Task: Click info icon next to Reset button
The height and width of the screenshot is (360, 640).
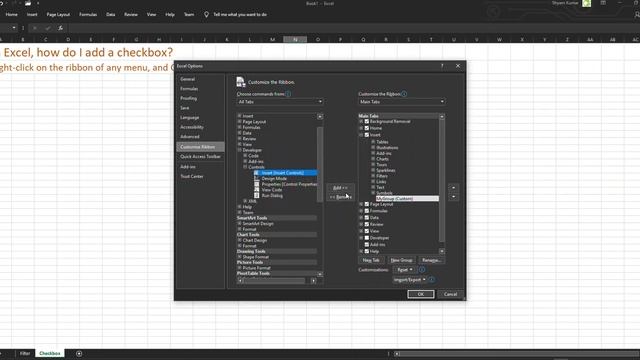Action: point(422,270)
